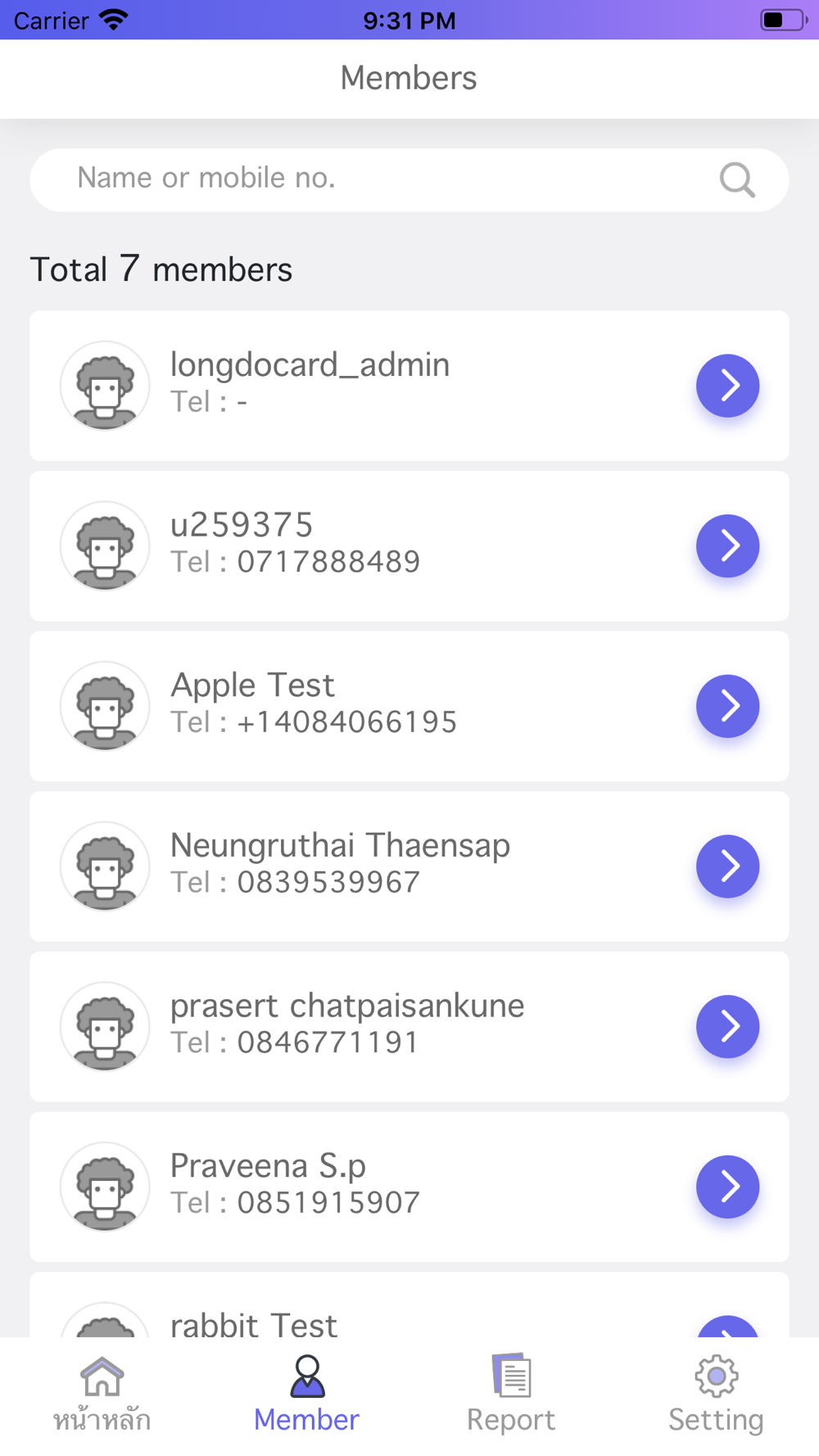Open u259375 details chevron button
819x1456 pixels.
[728, 546]
